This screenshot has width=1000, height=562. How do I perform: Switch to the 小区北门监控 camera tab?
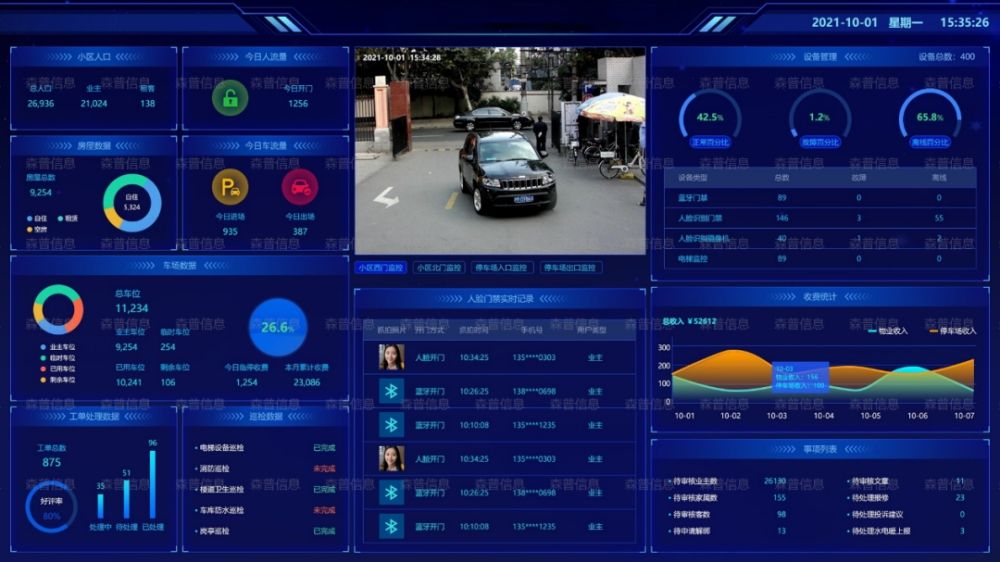click(439, 268)
